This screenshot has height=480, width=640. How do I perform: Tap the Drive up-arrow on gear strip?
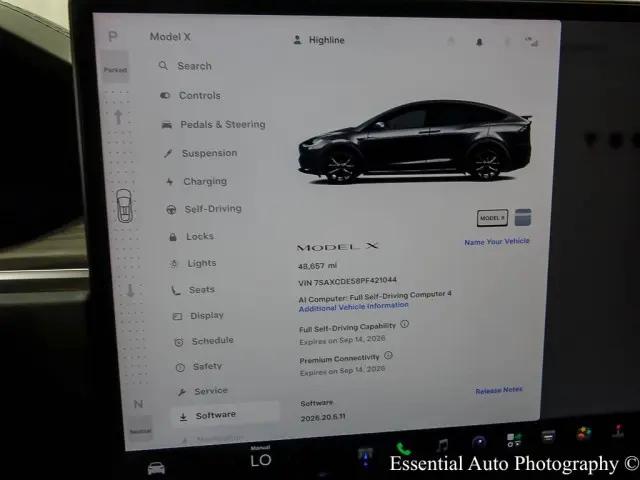pyautogui.click(x=118, y=117)
